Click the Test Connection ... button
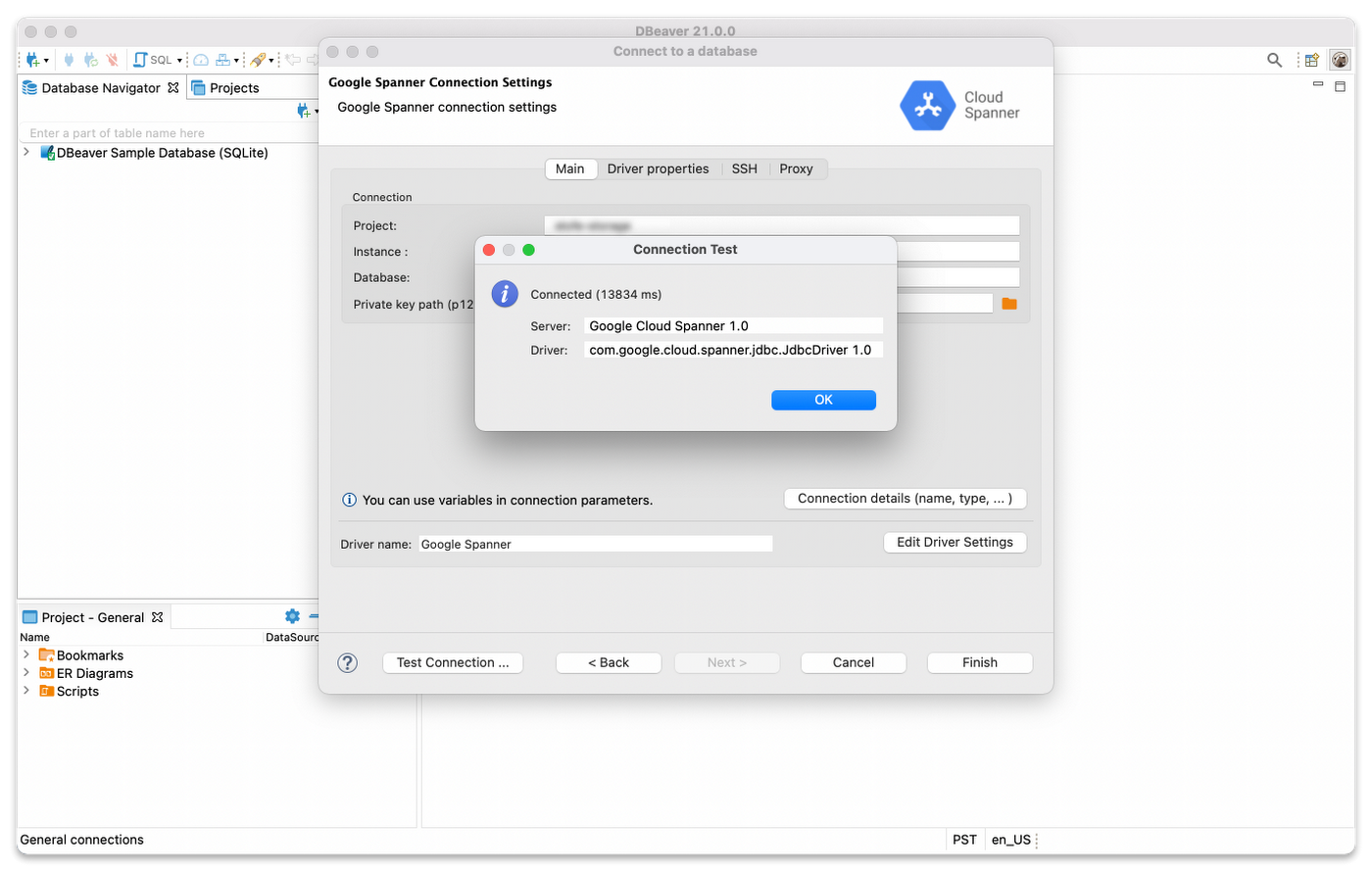The image size is (1372, 871). coord(453,663)
